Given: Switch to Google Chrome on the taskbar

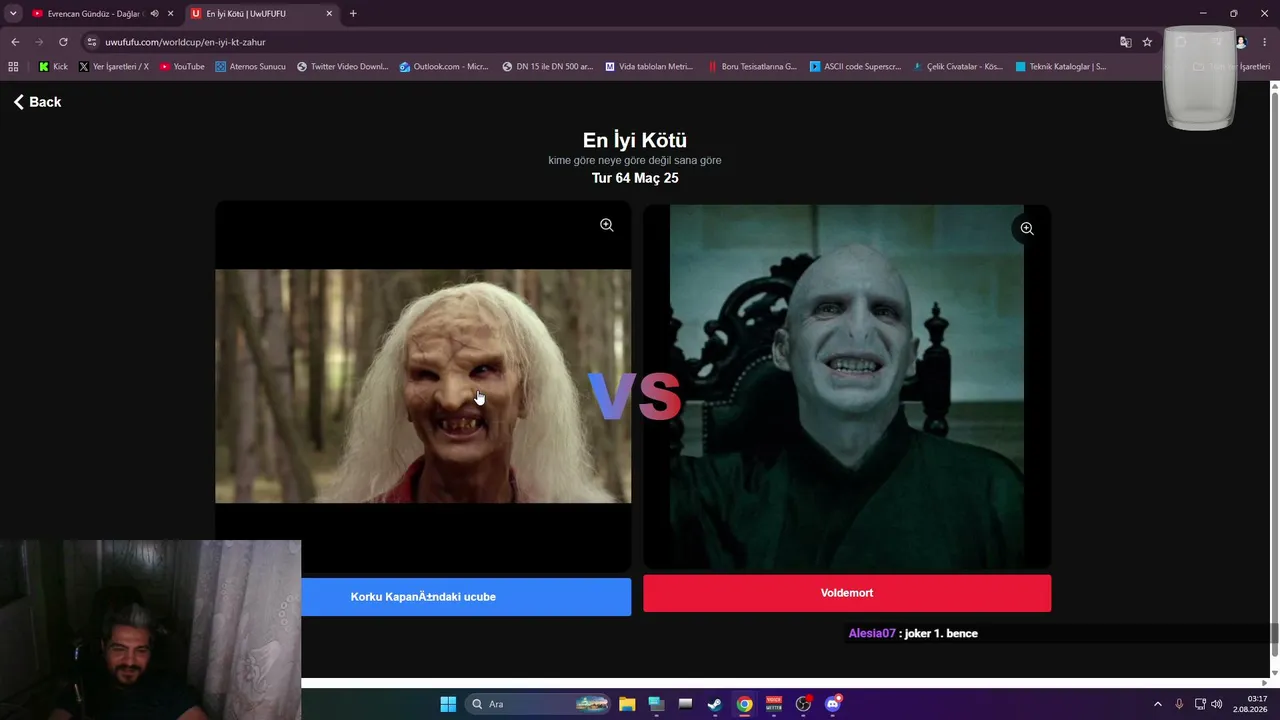Looking at the screenshot, I should (744, 704).
